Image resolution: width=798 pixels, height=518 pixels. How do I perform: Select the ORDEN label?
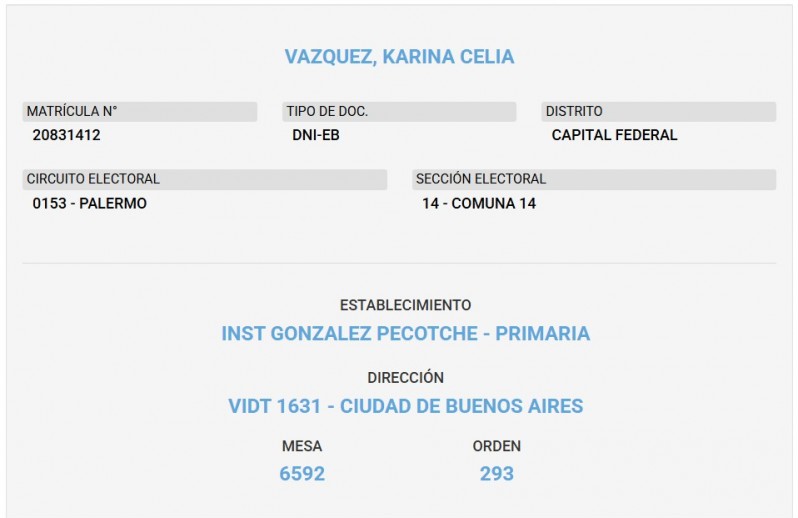point(497,446)
